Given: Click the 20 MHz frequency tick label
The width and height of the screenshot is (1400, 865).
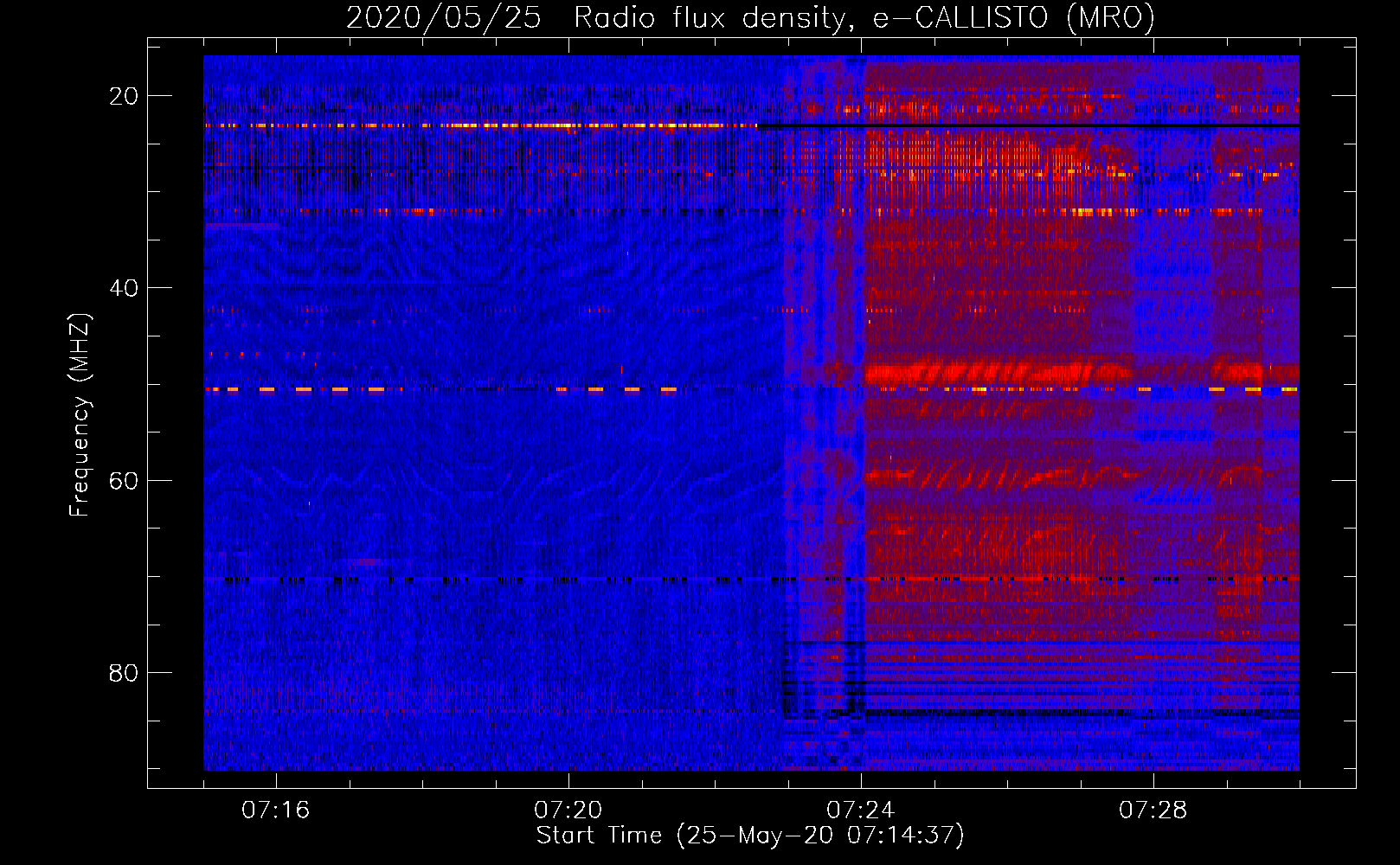Looking at the screenshot, I should pos(124,96).
